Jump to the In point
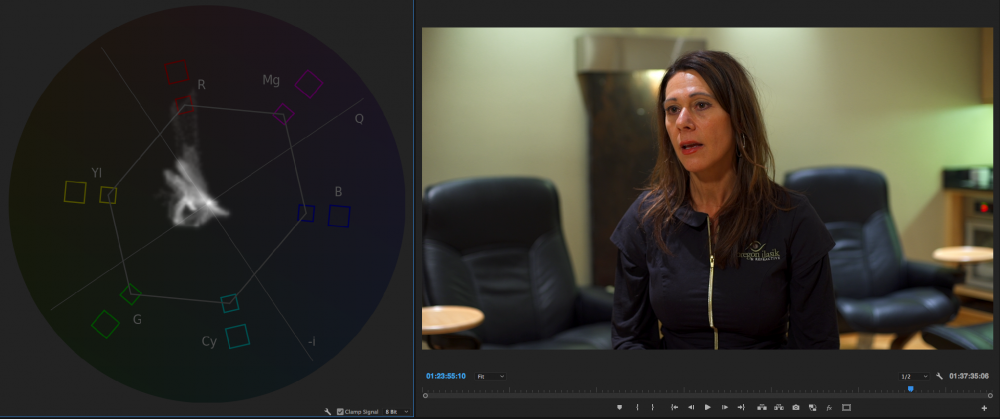The image size is (1000, 419). pos(674,407)
